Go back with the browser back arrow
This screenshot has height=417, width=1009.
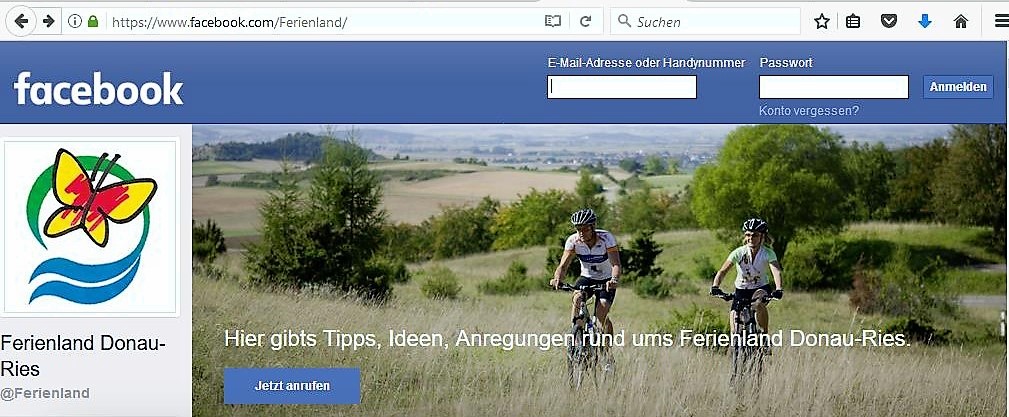coord(21,21)
